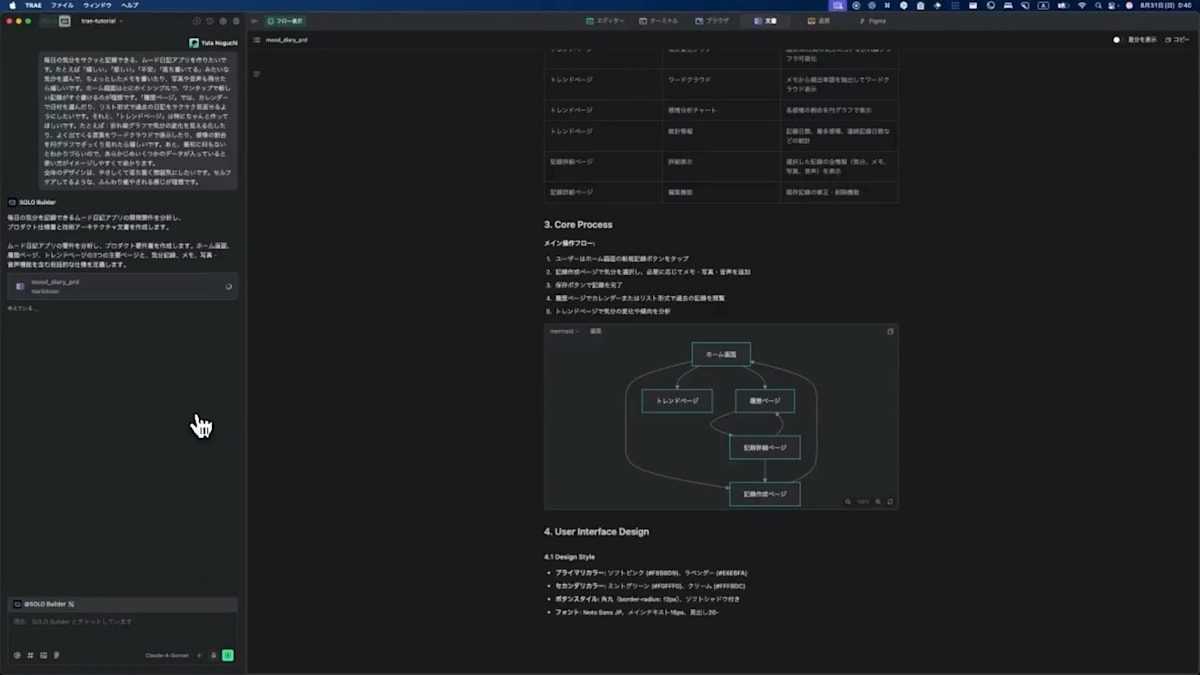This screenshot has width=1200, height=675.
Task: Click the フロー表示 button
Action: [x=285, y=20]
